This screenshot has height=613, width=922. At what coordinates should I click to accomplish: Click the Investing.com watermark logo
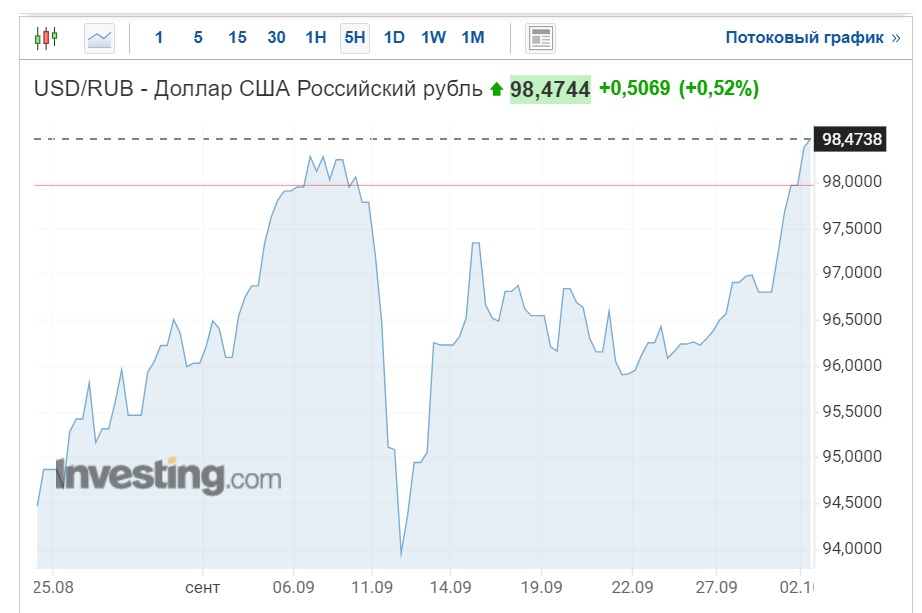pyautogui.click(x=168, y=475)
